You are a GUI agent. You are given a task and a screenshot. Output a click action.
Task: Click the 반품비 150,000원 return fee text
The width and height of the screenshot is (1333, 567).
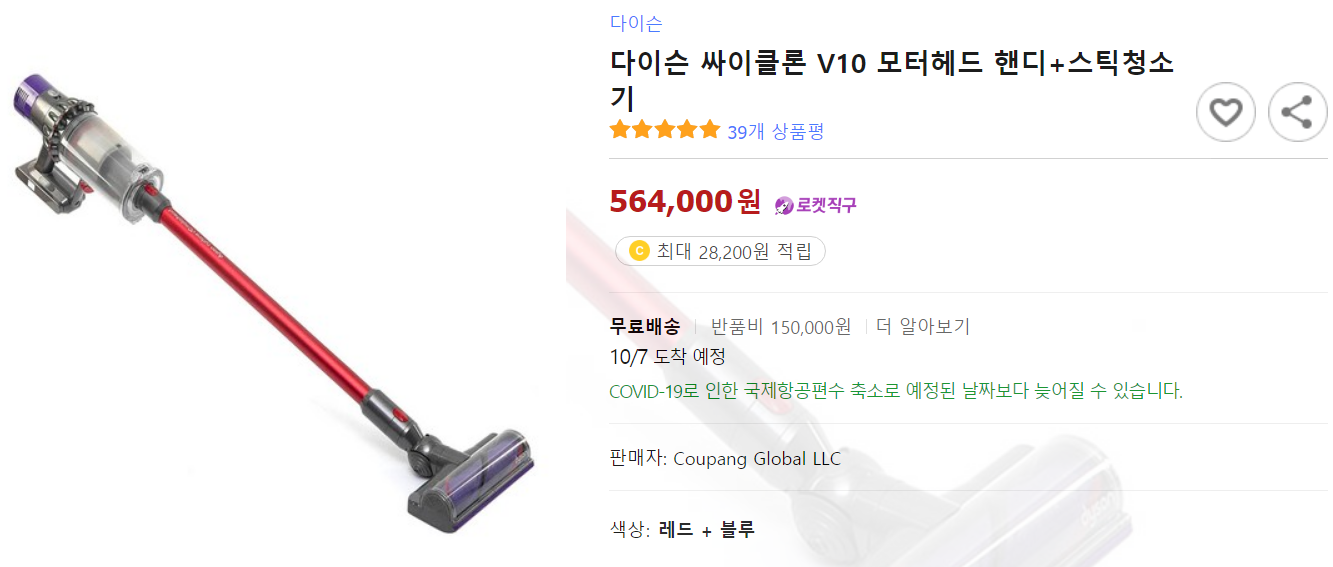(781, 326)
